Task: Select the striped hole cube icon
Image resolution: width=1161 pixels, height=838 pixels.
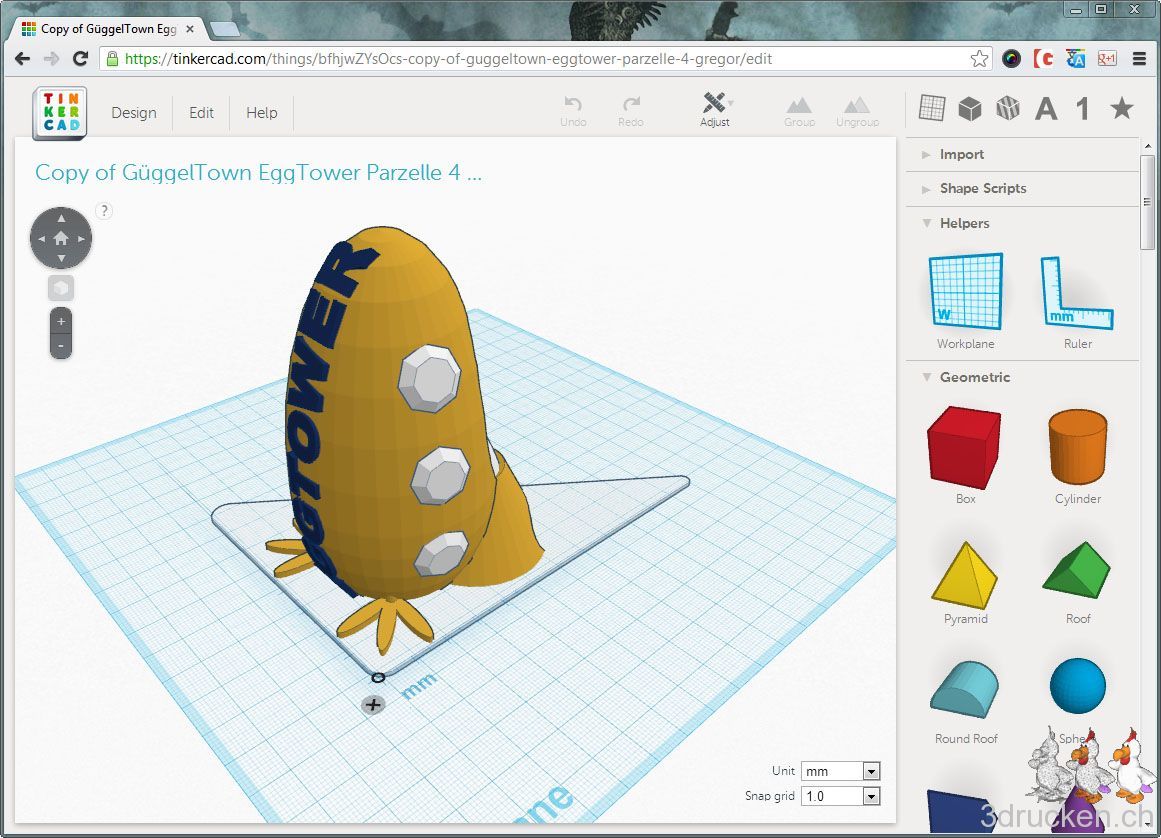Action: [x=1008, y=109]
